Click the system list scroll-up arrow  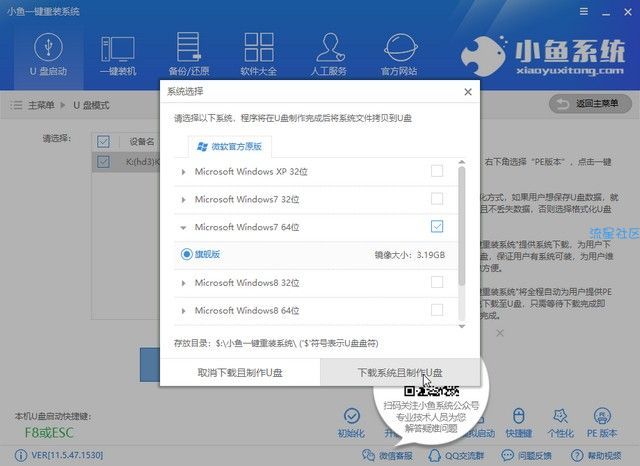[462, 162]
